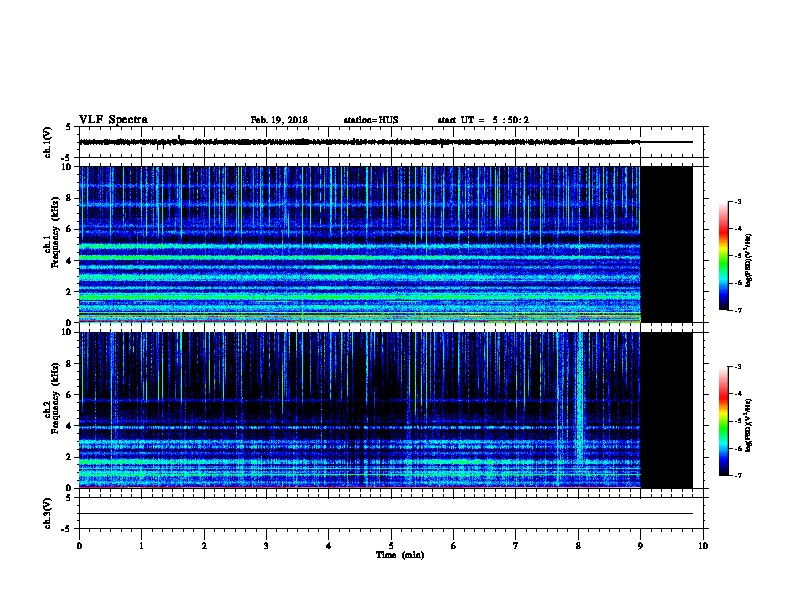
Task: Click the ch.2 "Frequency (kHz)" axis label
Action: click(x=55, y=398)
